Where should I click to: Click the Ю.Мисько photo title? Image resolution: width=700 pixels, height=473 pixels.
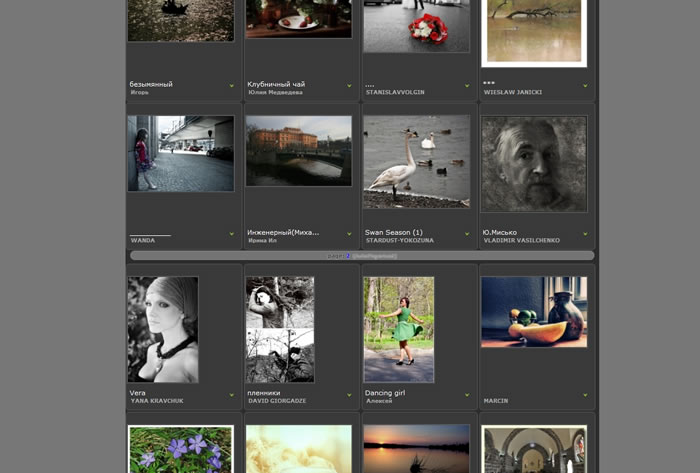click(500, 232)
